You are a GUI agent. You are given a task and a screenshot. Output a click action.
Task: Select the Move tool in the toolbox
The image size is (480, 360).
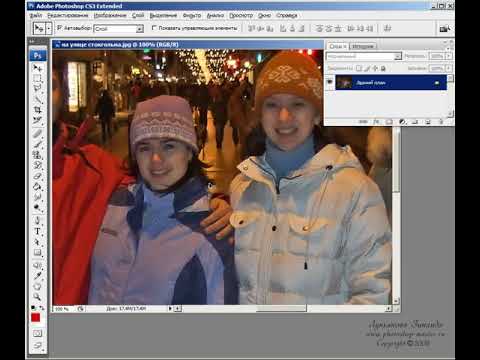[x=37, y=68]
